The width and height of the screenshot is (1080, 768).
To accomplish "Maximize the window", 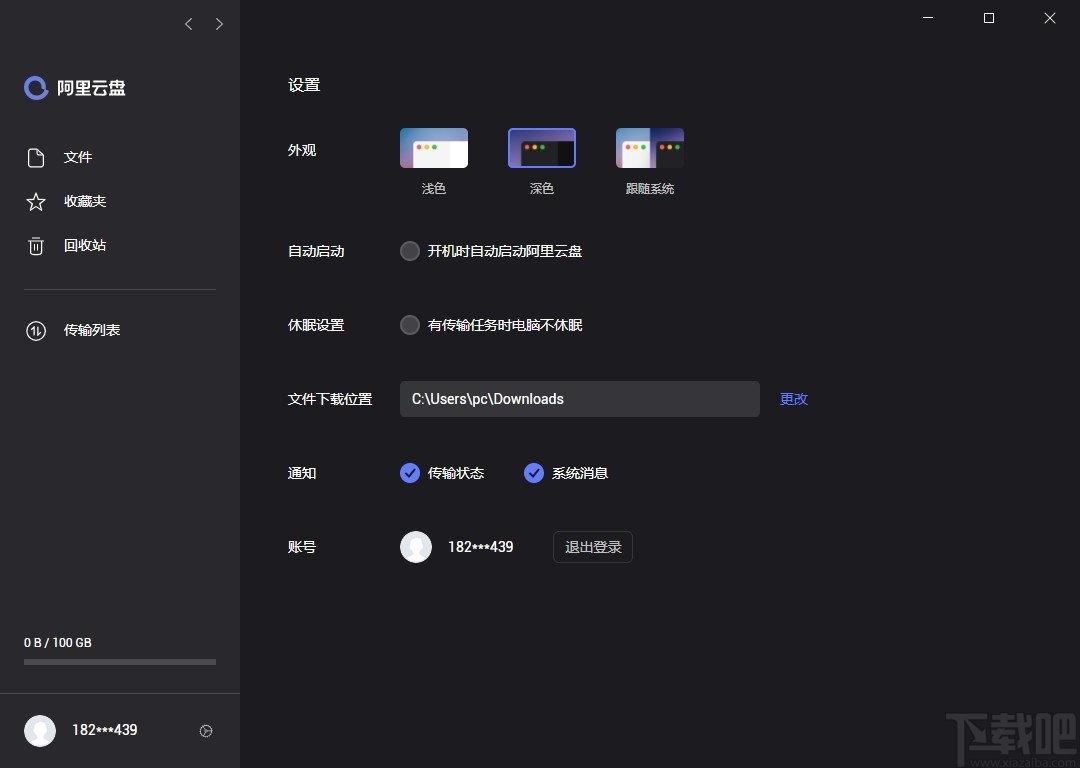I will click(989, 18).
